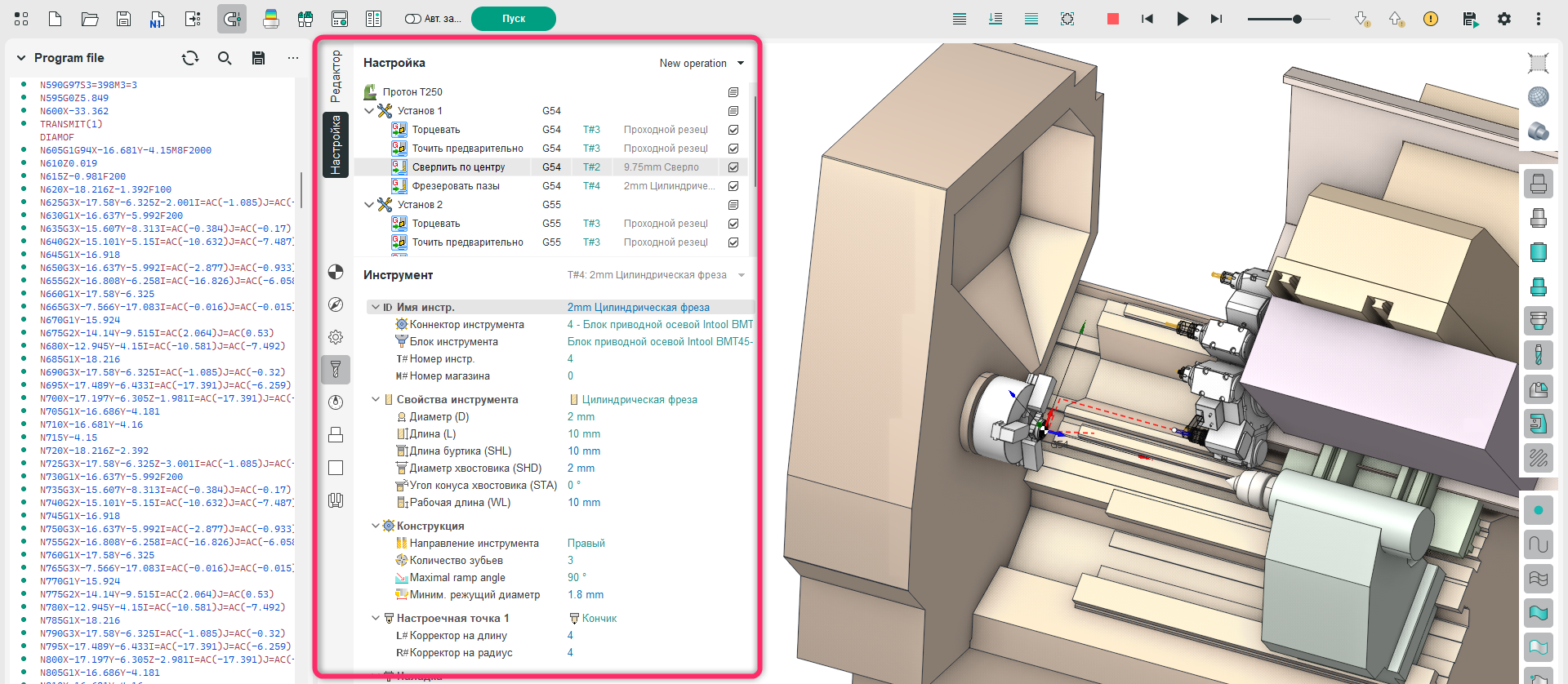Open the New operation dropdown
1568x684 pixels.
click(x=702, y=63)
